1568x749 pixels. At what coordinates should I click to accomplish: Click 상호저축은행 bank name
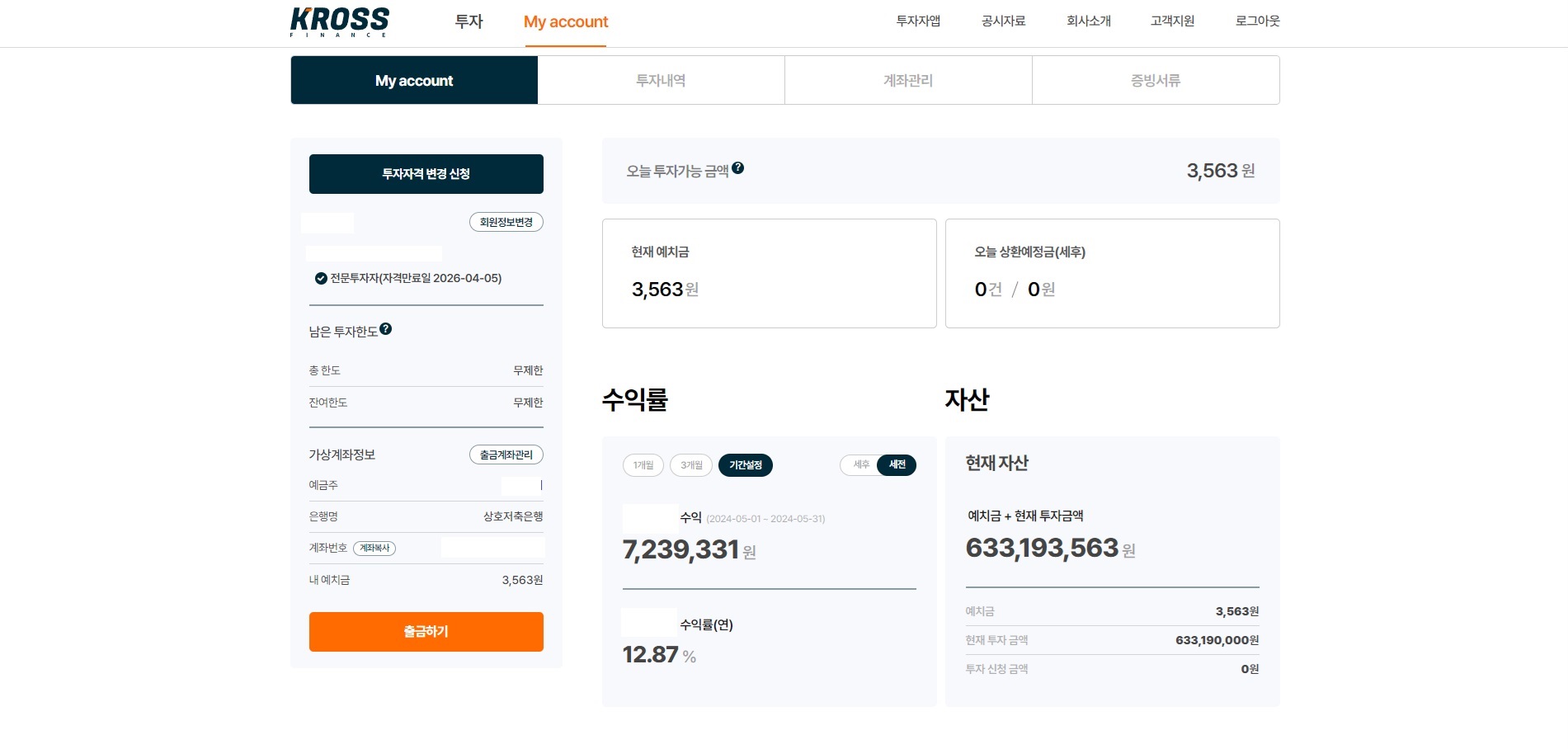click(513, 516)
